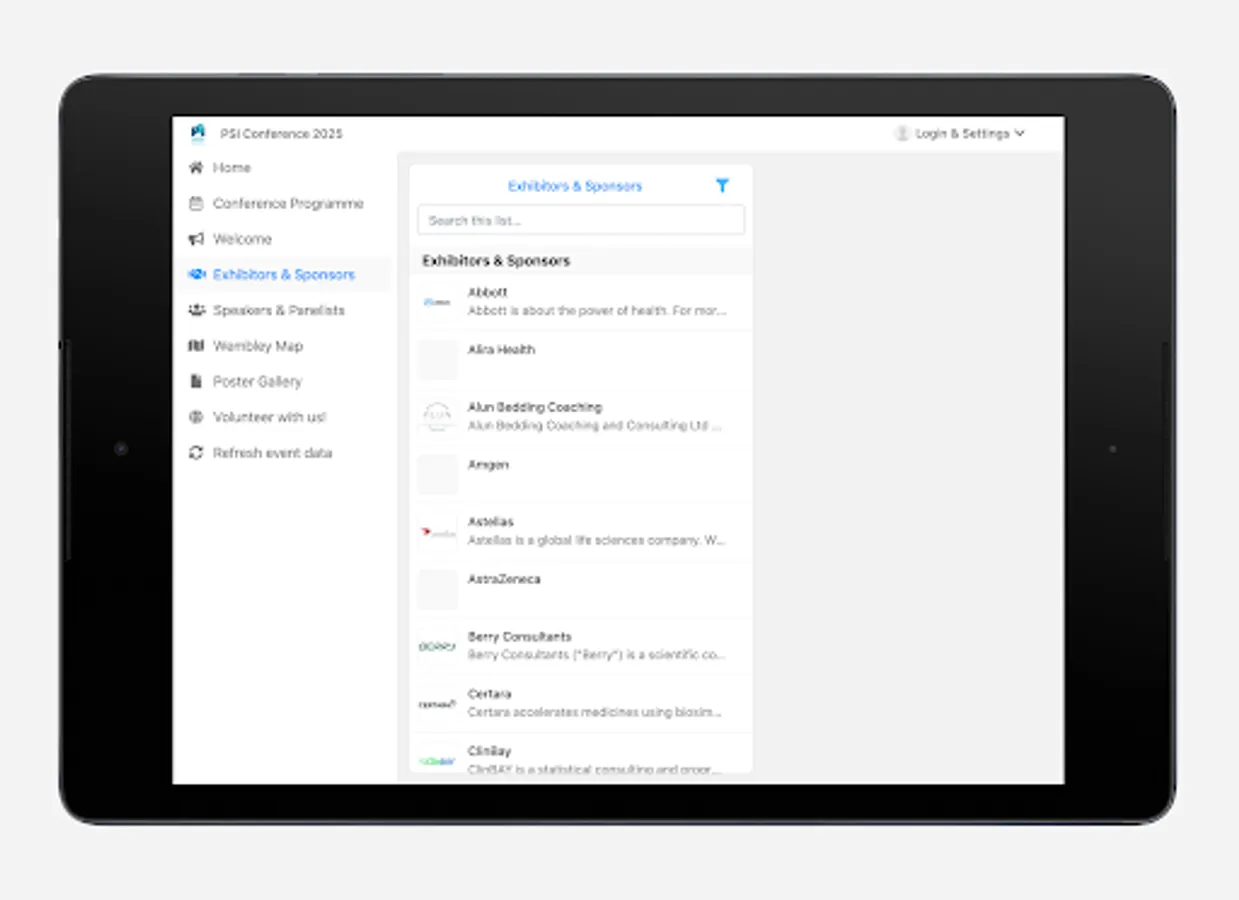1239x900 pixels.
Task: Open the Astellas exhibitor name
Action: (491, 522)
